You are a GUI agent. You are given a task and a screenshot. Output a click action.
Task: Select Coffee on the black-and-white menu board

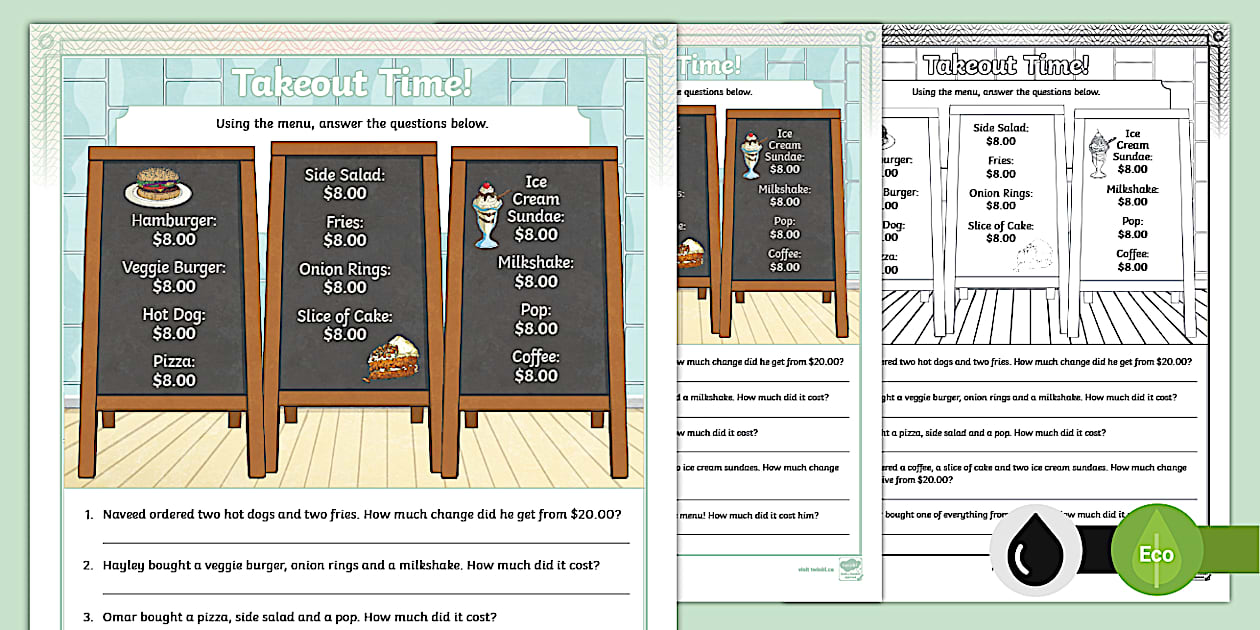click(x=1132, y=260)
